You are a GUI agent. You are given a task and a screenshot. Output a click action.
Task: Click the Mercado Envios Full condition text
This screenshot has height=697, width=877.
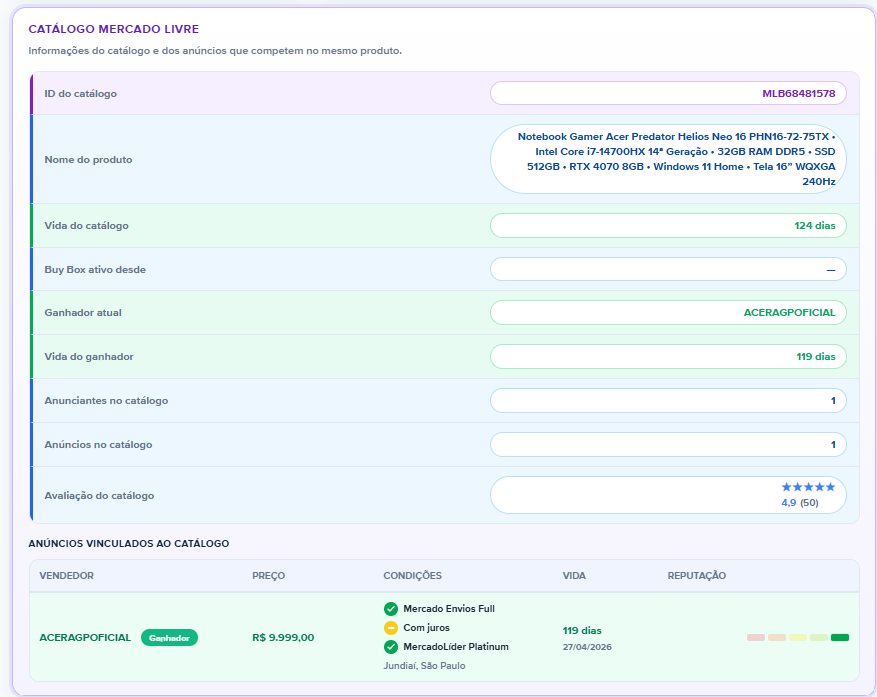click(x=449, y=609)
